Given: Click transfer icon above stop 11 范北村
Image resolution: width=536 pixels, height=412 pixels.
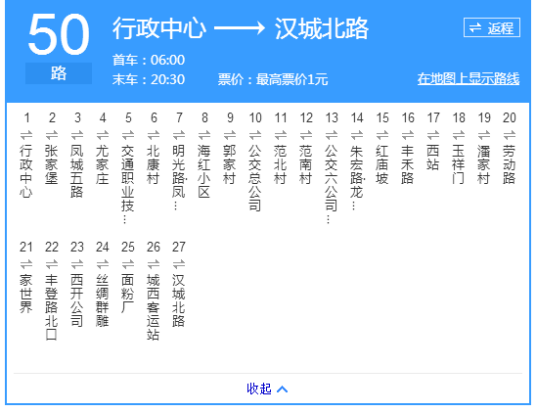Looking at the screenshot, I should coord(280,135).
